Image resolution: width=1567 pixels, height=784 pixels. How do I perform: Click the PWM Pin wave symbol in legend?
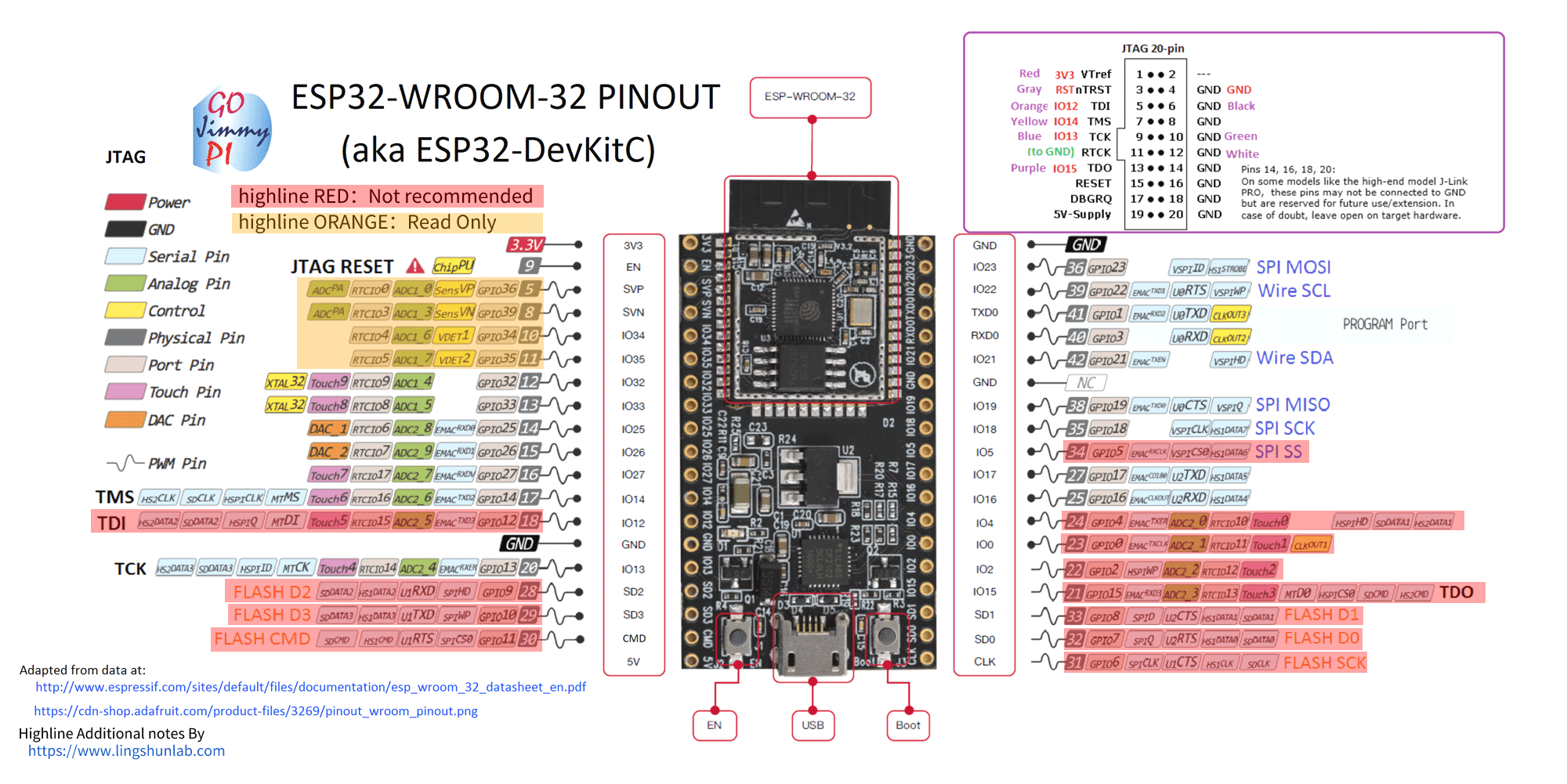point(125,464)
